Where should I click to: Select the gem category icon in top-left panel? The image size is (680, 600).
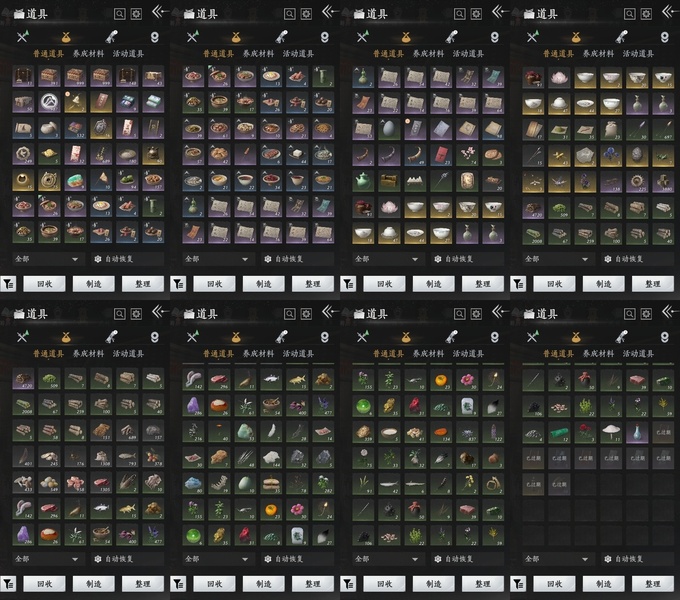tap(154, 37)
